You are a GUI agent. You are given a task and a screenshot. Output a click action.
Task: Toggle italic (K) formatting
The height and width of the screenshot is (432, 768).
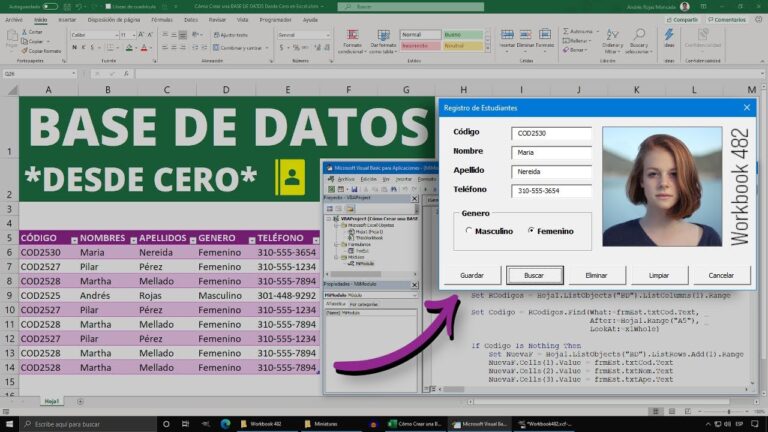pos(83,48)
